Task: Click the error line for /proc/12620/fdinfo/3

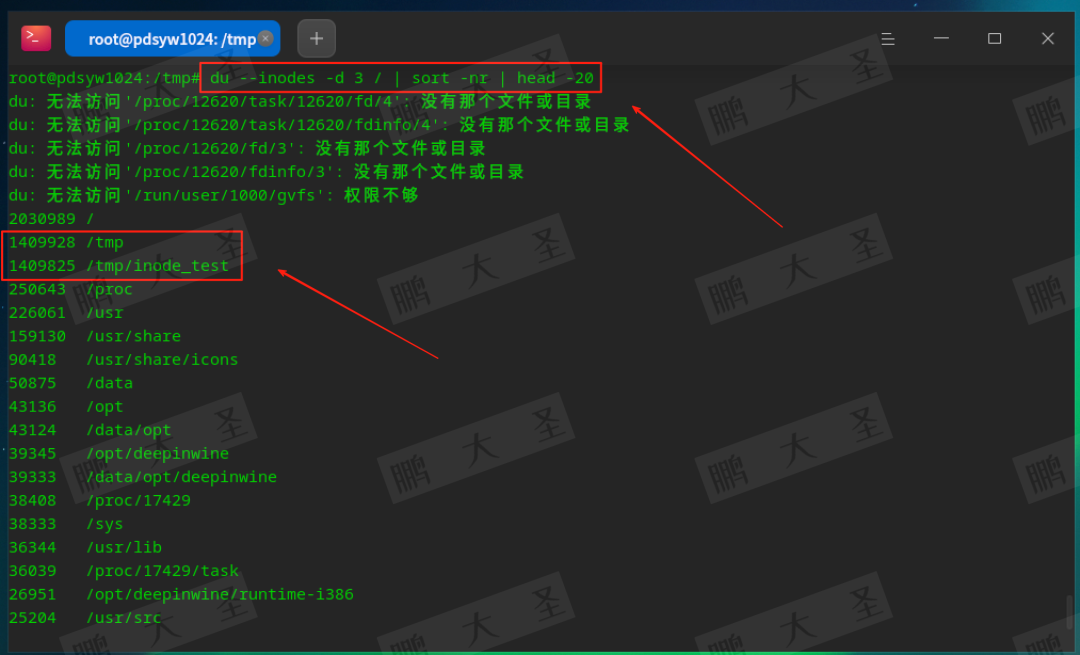Action: pos(266,171)
